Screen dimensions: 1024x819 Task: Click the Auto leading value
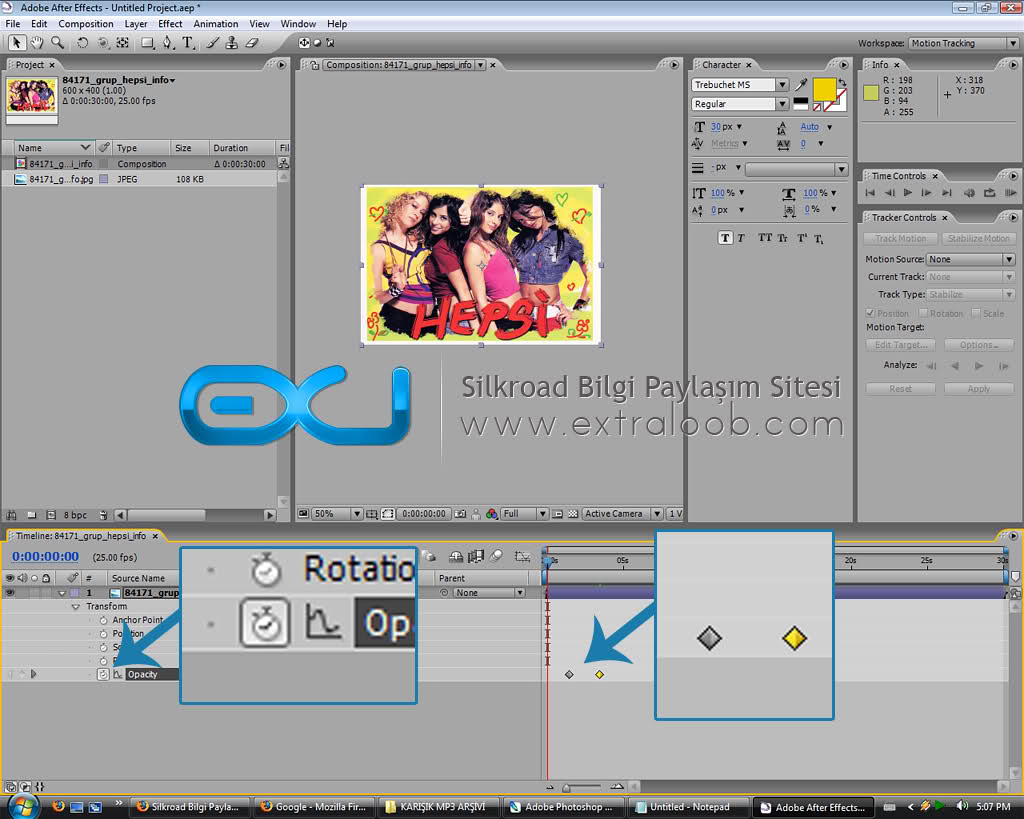[809, 127]
